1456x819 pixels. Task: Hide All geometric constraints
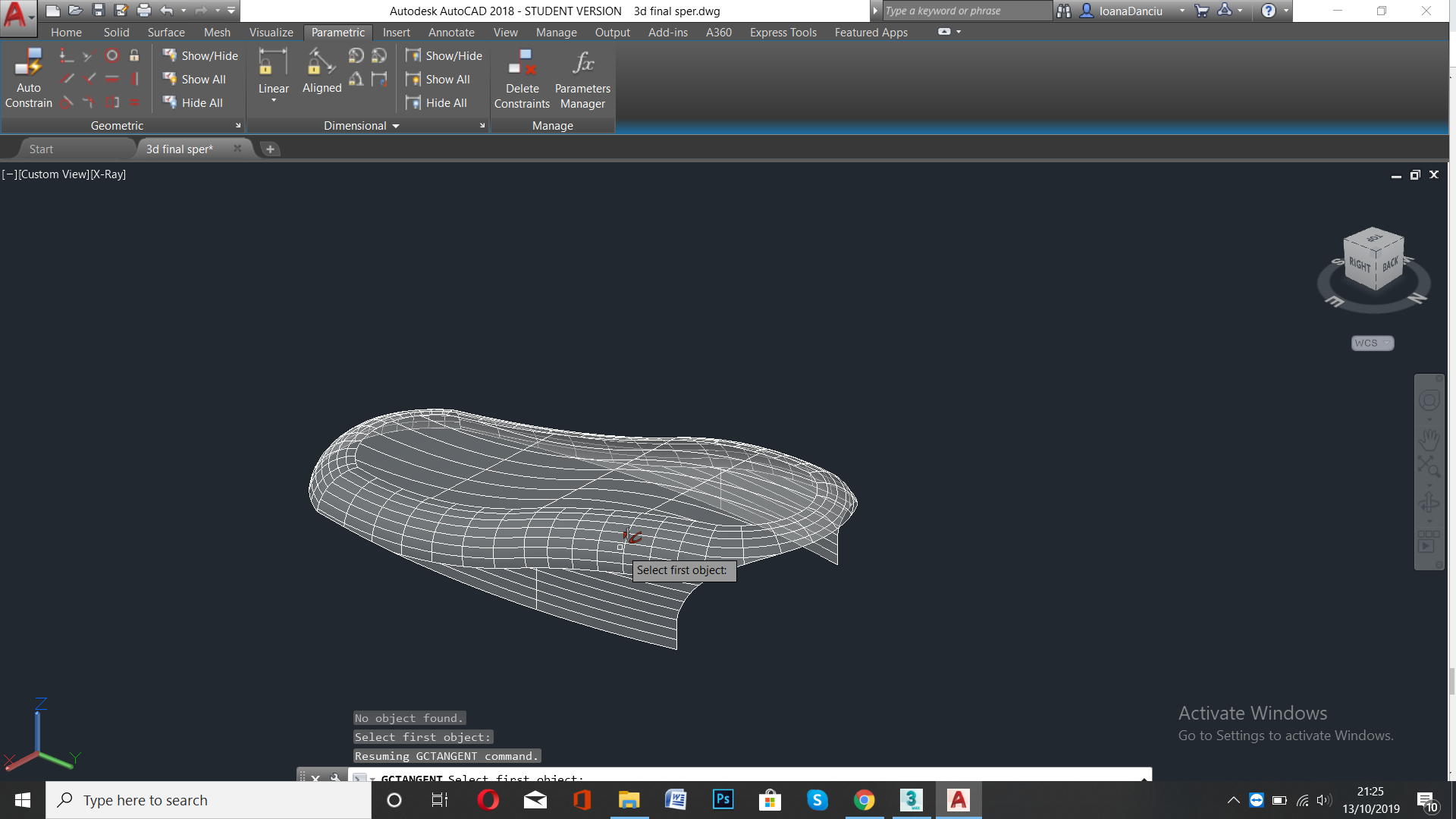click(193, 102)
